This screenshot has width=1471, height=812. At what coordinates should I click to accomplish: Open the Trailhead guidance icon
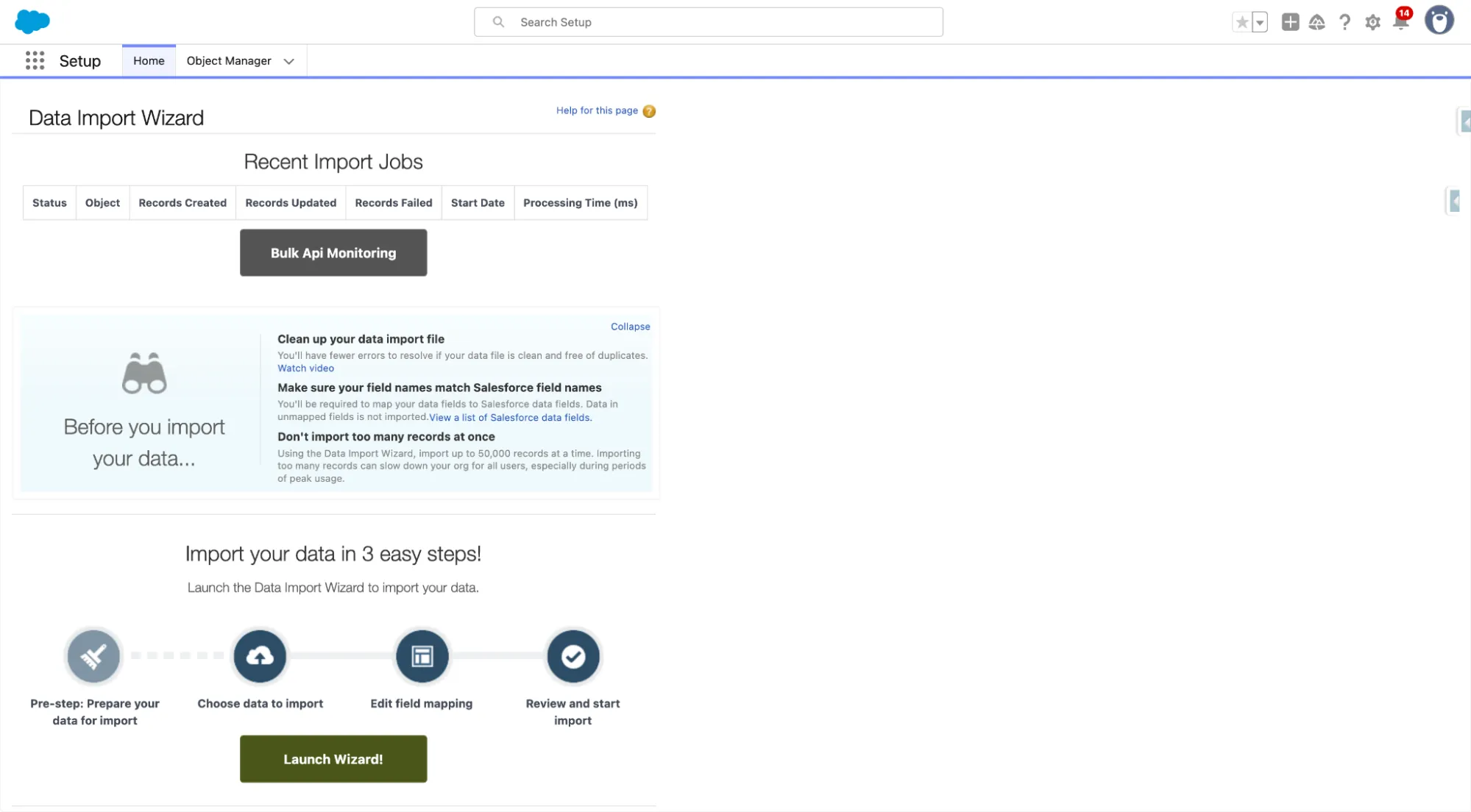pyautogui.click(x=1317, y=22)
